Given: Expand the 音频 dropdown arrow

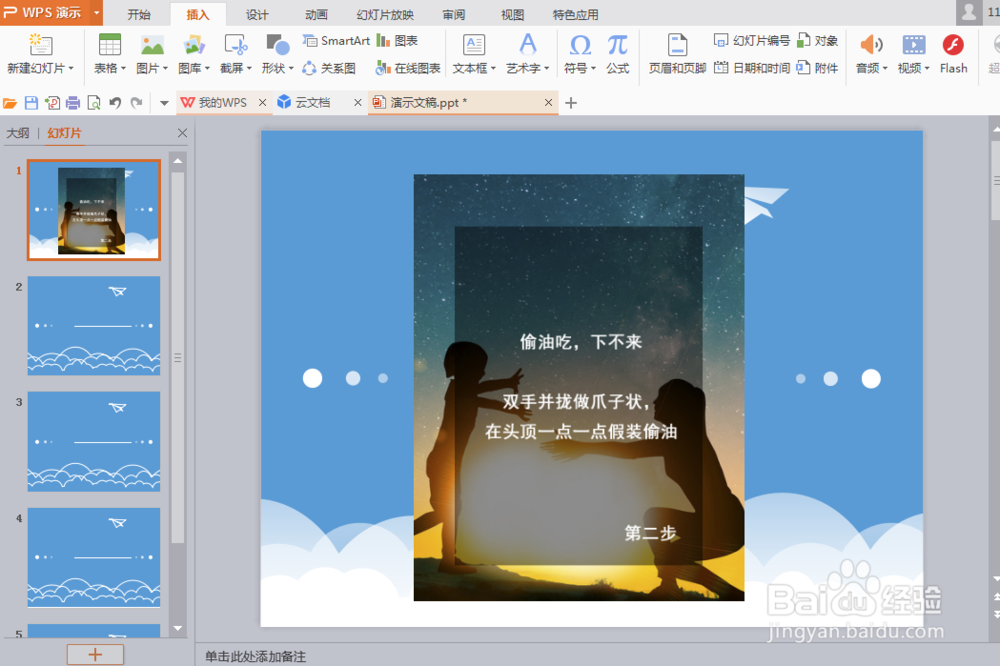Looking at the screenshot, I should pyautogui.click(x=885, y=68).
